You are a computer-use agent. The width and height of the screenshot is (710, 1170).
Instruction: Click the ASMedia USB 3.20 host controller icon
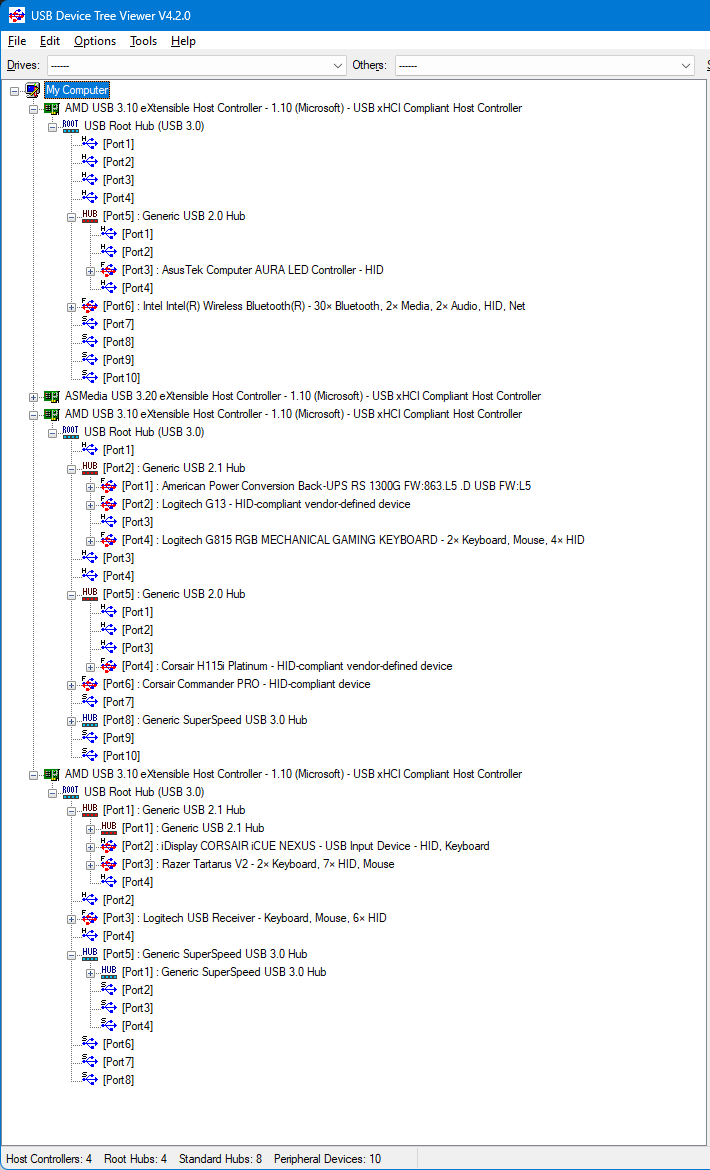click(52, 396)
